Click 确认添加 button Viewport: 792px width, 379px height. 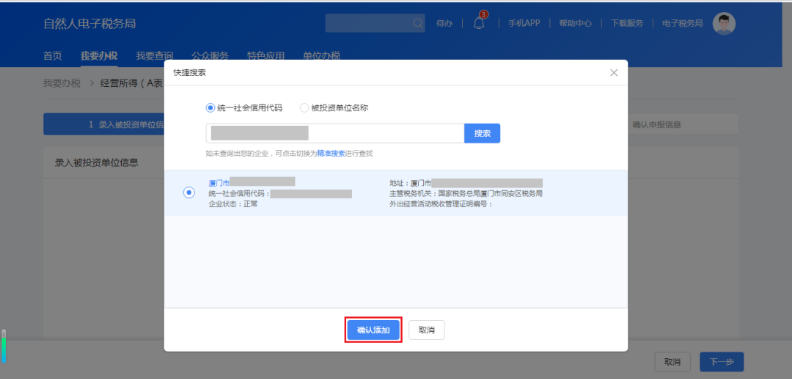(374, 330)
